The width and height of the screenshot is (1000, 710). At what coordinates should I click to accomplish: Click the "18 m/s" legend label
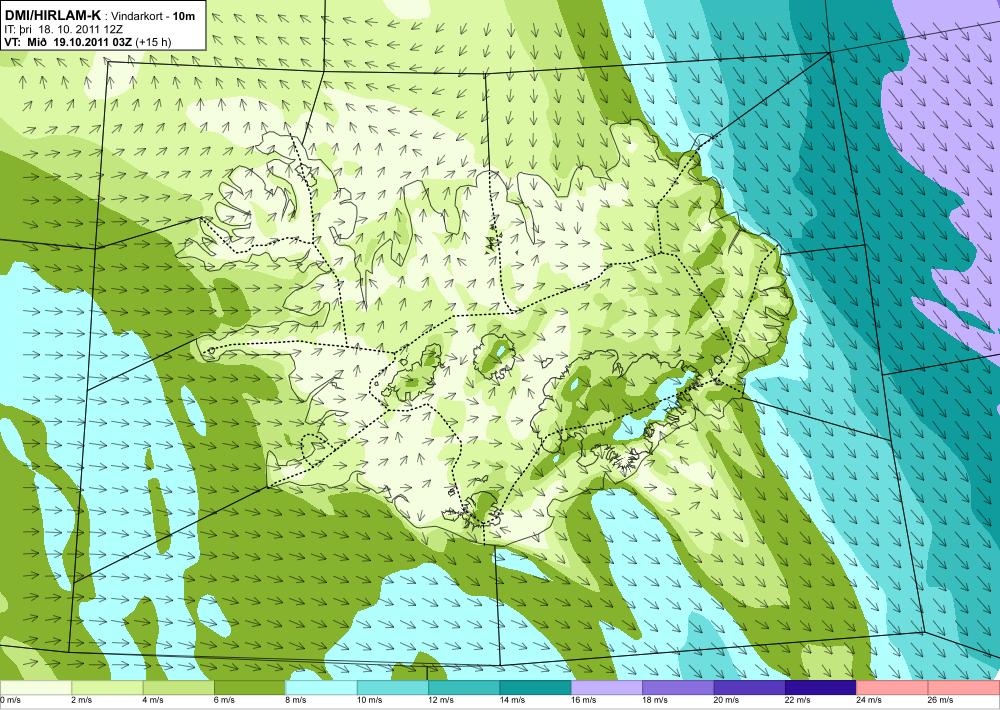click(x=655, y=700)
